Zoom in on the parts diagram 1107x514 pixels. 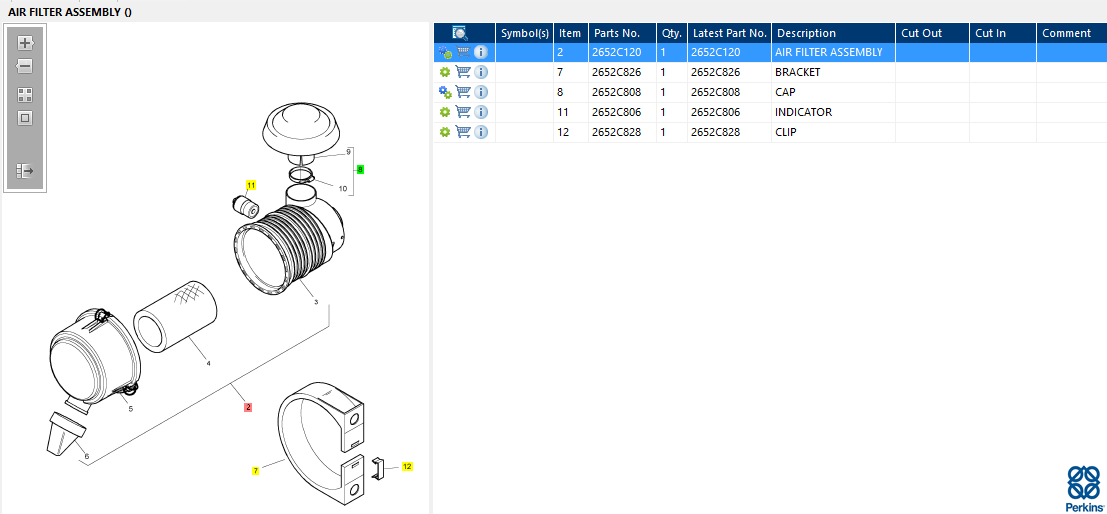coord(25,43)
